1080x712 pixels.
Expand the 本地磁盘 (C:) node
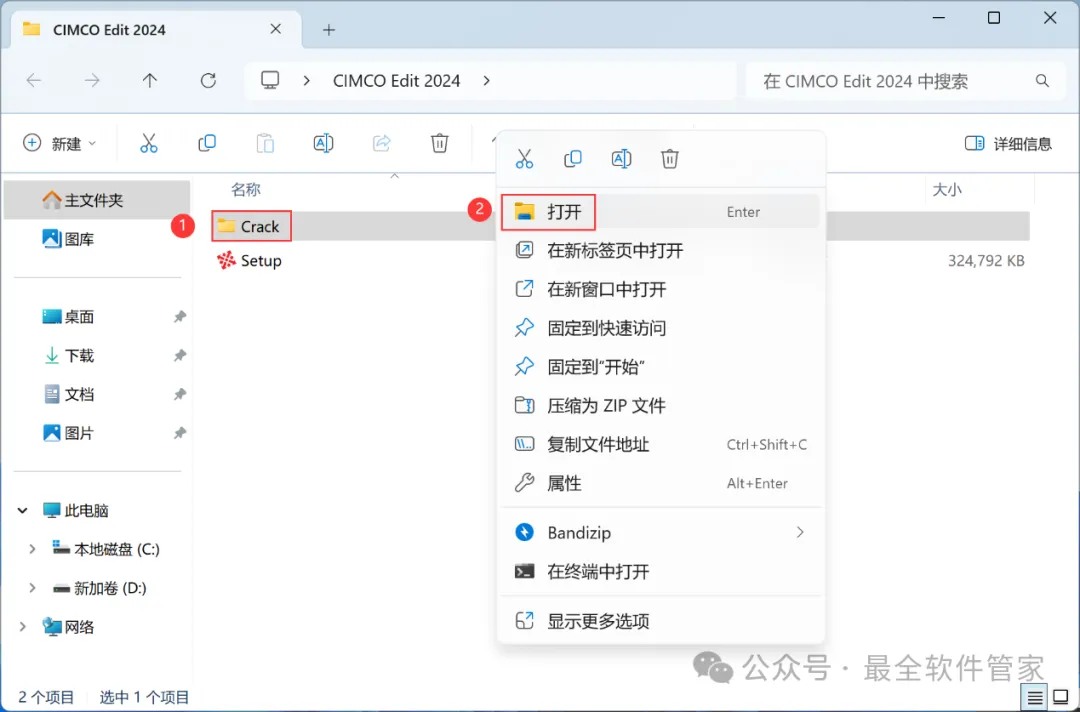(x=32, y=549)
